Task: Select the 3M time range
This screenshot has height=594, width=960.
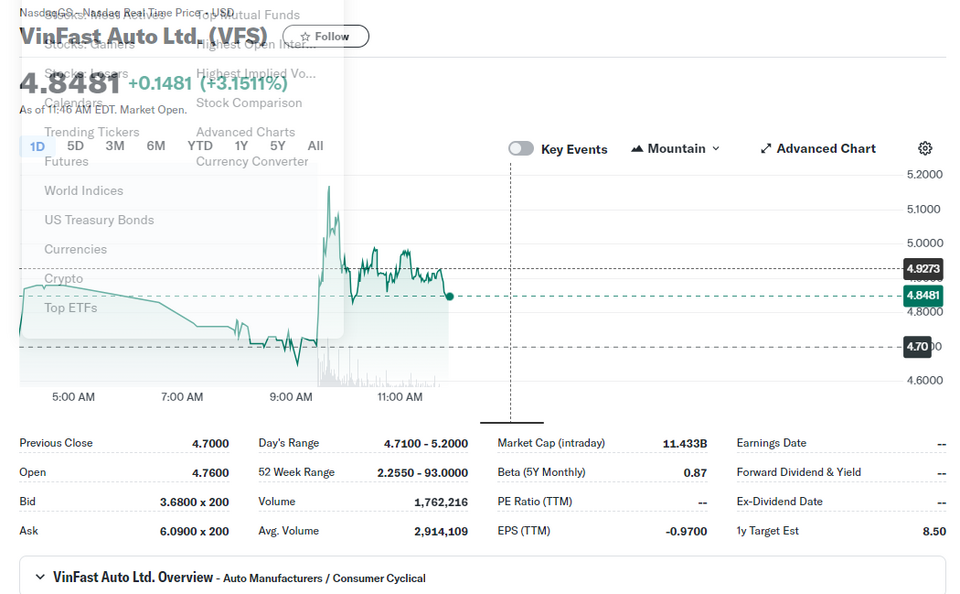Action: pos(114,146)
